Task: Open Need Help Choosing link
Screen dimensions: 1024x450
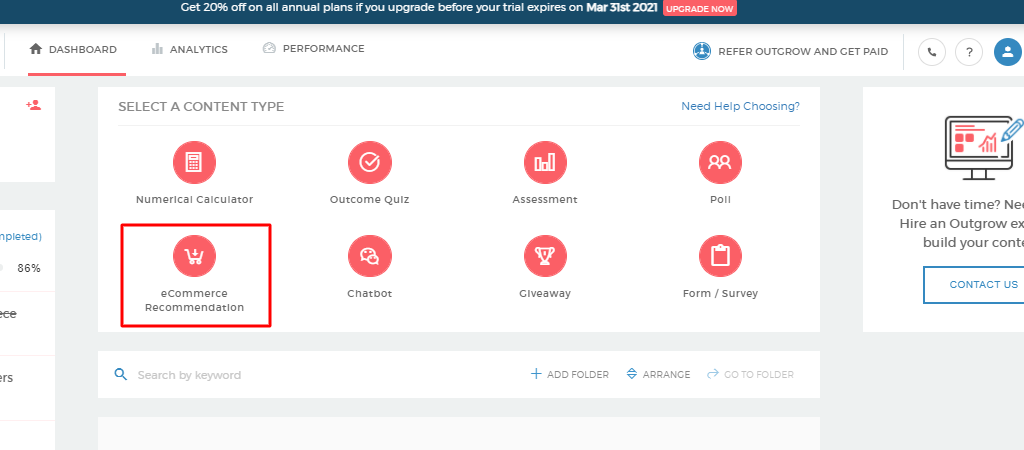Action: point(740,106)
